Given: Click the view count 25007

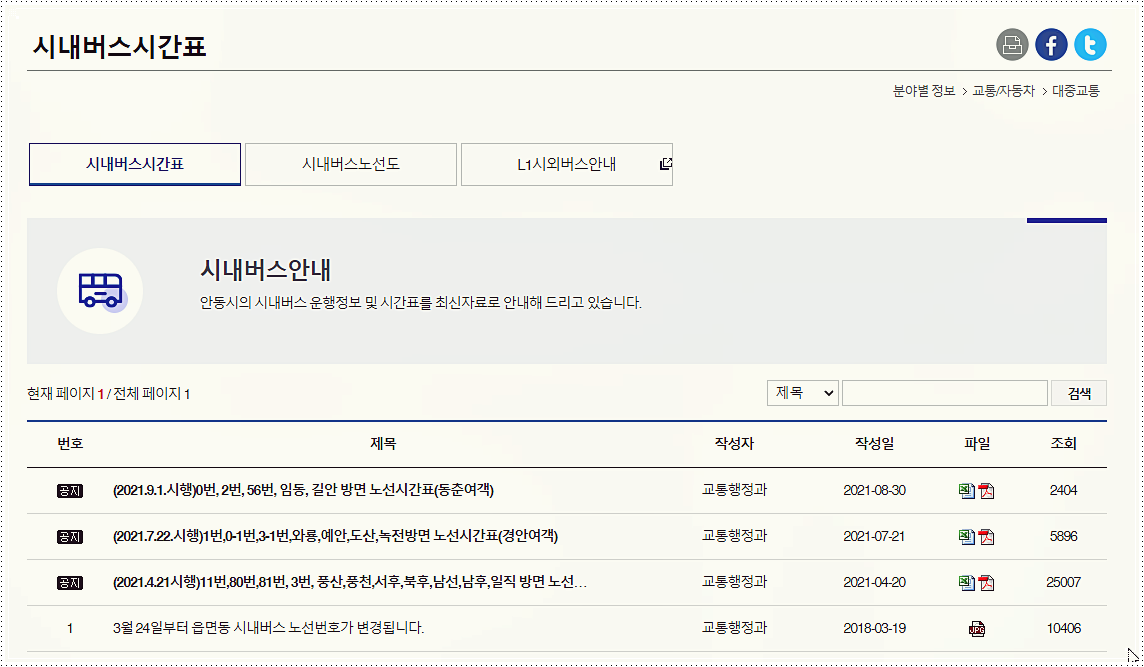Looking at the screenshot, I should click(1063, 582).
